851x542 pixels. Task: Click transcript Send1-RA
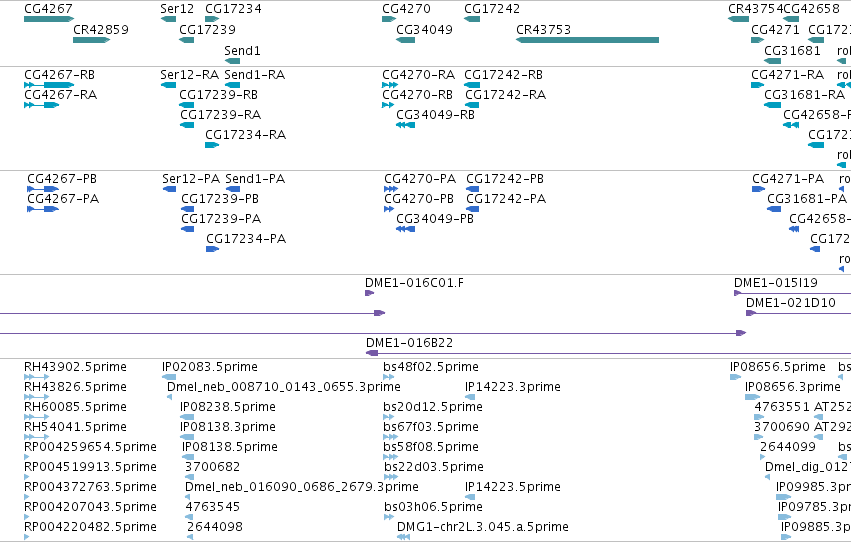pyautogui.click(x=232, y=85)
